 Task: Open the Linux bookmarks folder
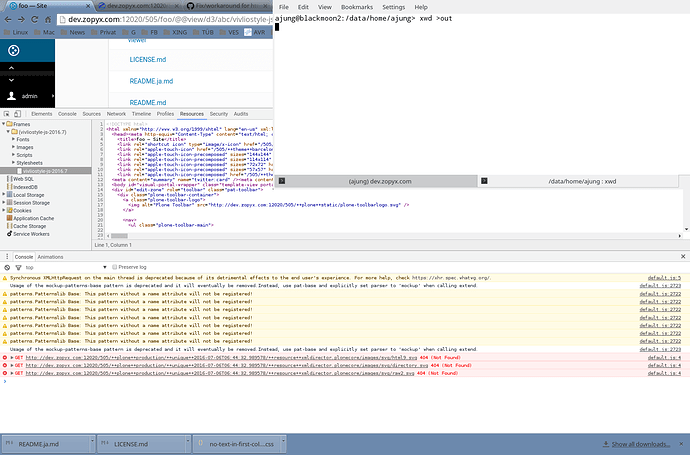[x=16, y=32]
